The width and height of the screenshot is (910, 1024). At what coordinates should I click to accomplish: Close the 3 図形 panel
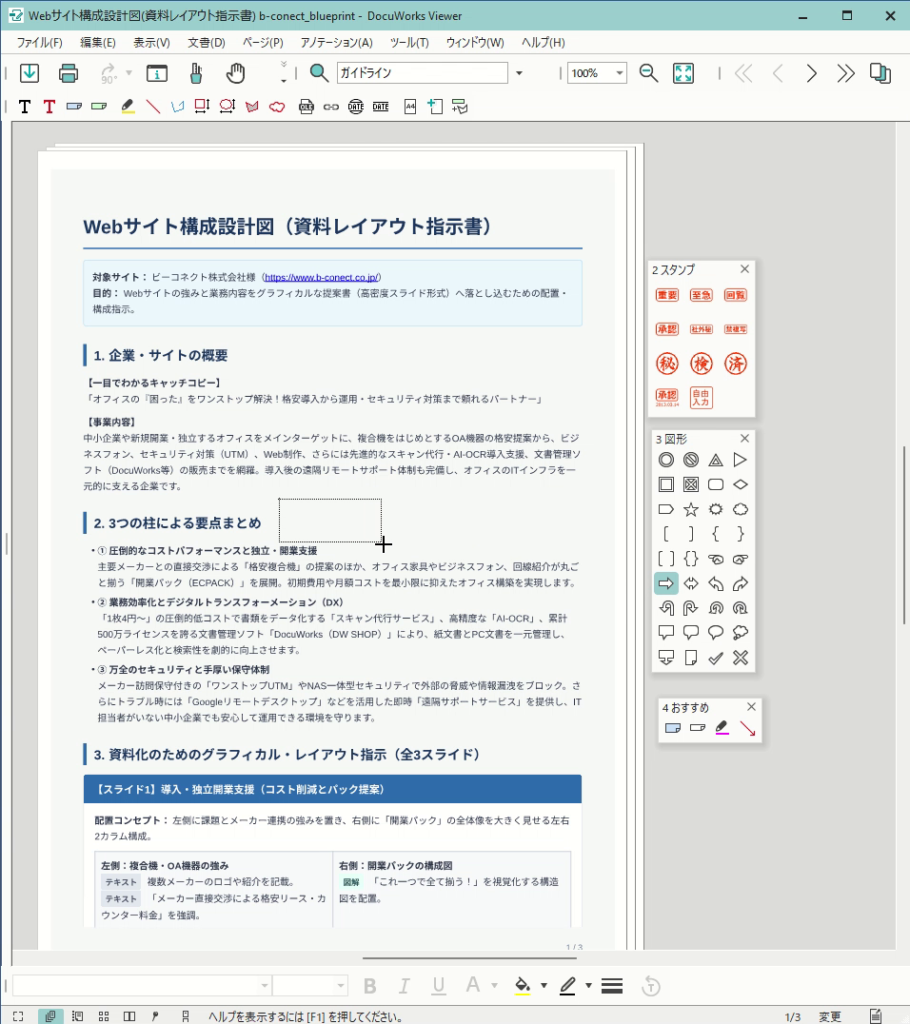745,438
